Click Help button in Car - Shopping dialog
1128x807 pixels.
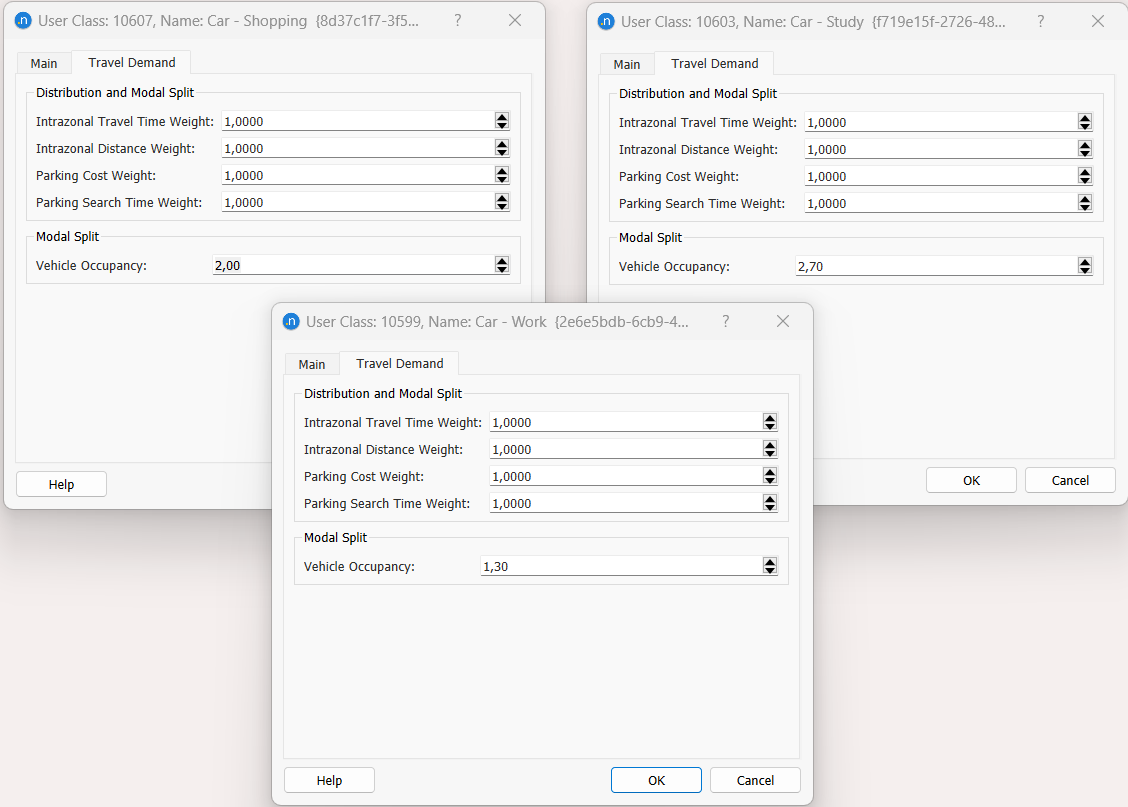pyautogui.click(x=61, y=484)
